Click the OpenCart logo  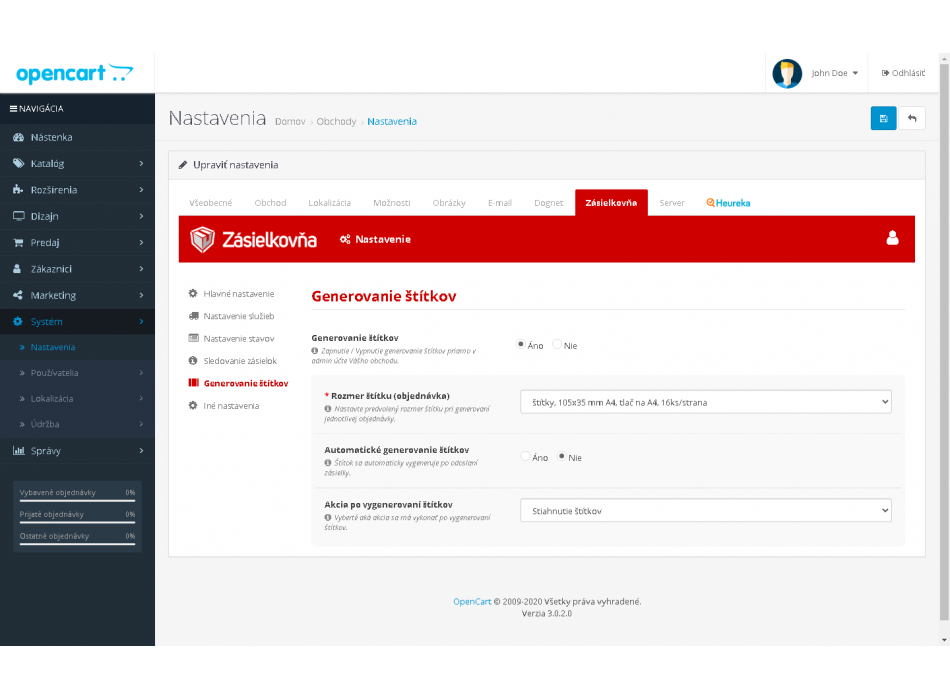tap(75, 73)
